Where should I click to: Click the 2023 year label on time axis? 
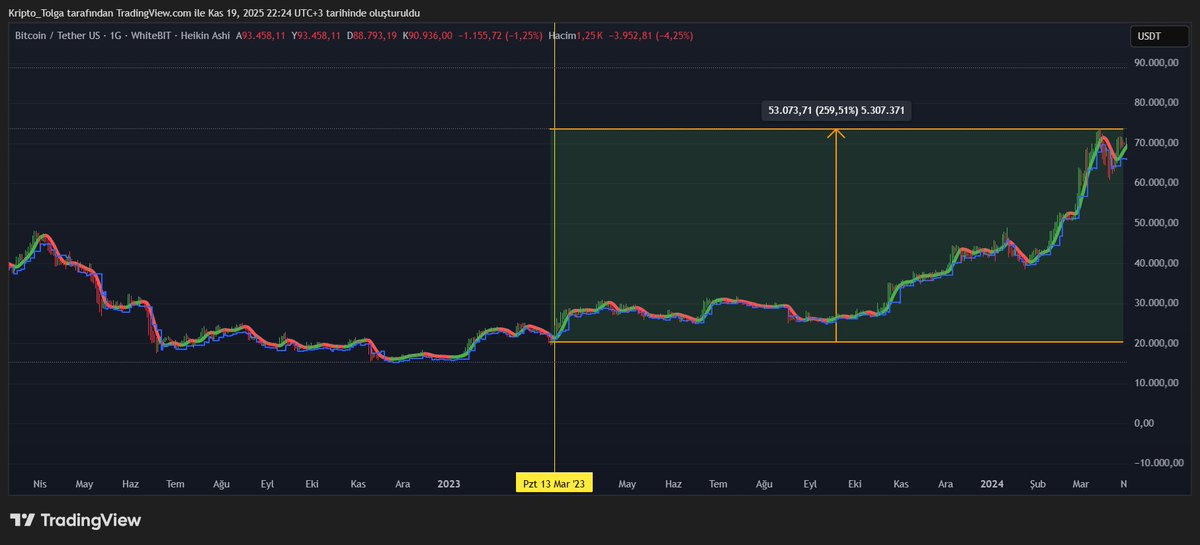click(449, 484)
